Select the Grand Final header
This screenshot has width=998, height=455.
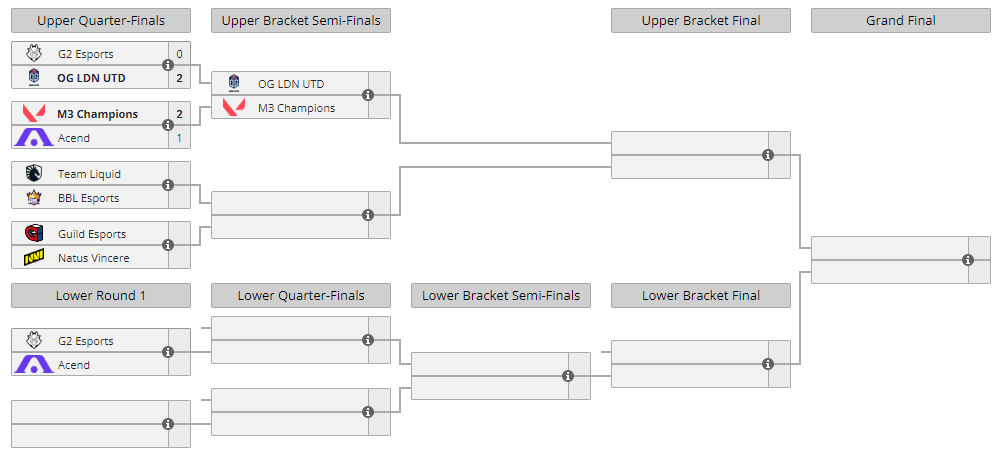[901, 20]
